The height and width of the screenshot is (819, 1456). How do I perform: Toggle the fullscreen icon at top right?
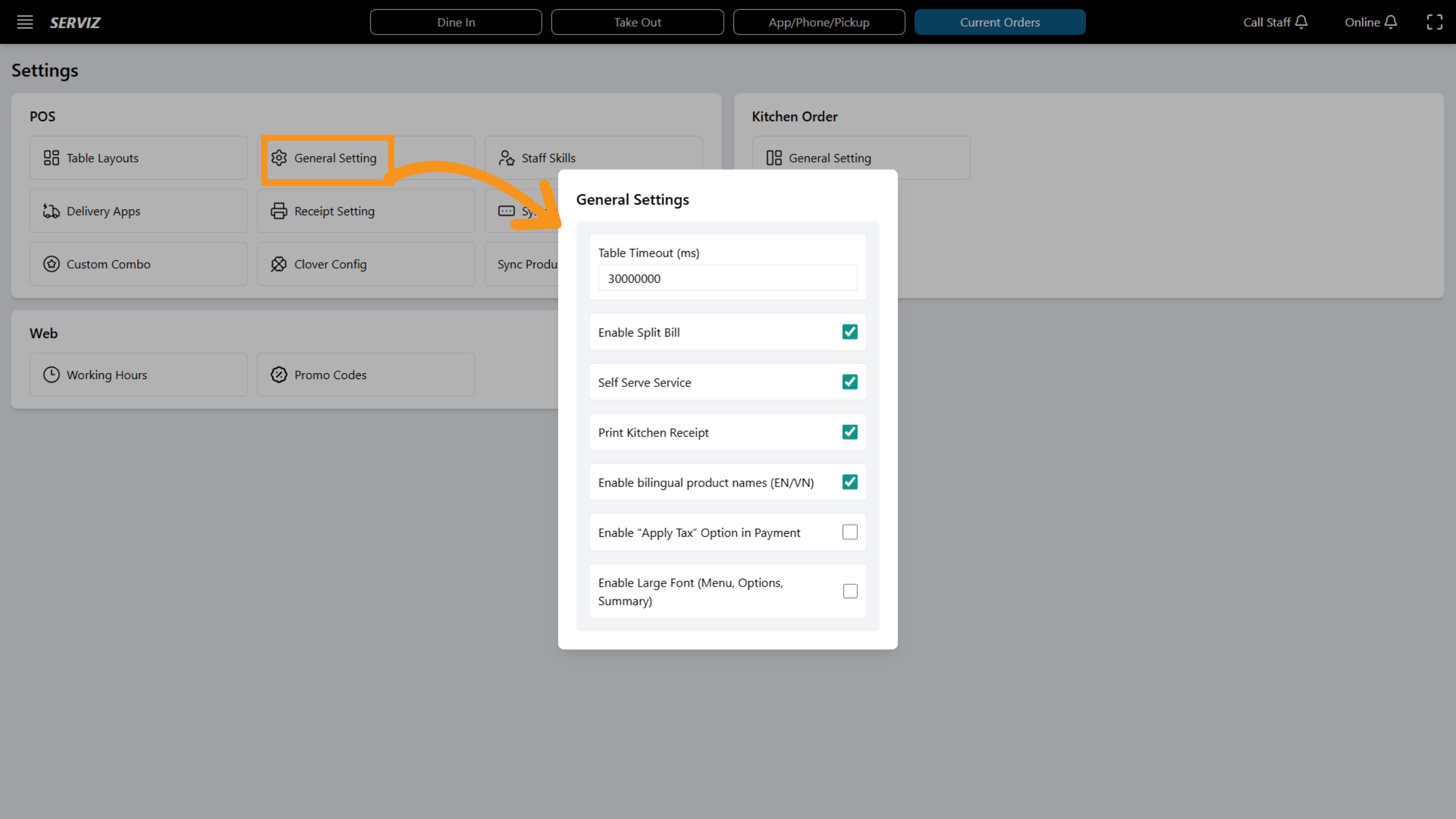(x=1435, y=22)
